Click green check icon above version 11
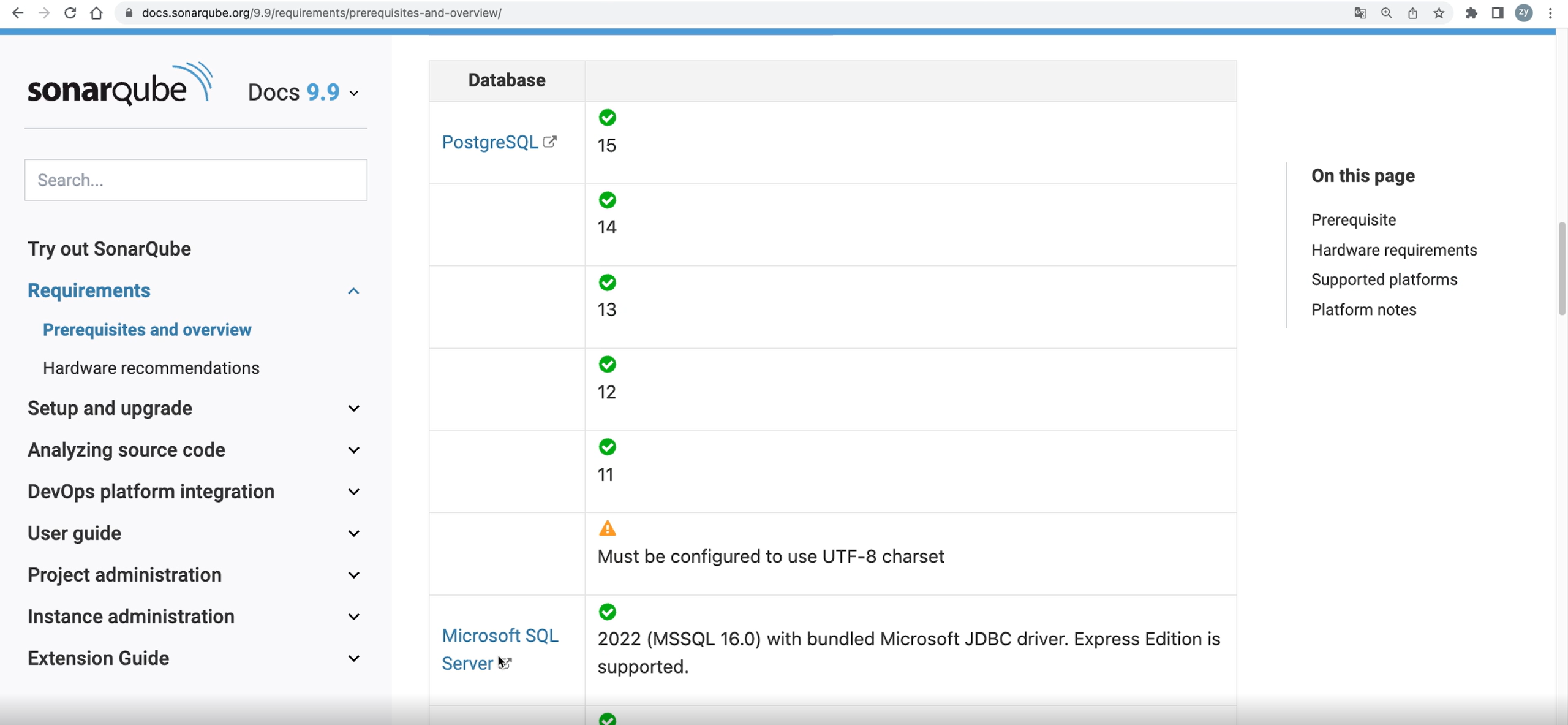Screen dimensions: 1568x725 607,447
